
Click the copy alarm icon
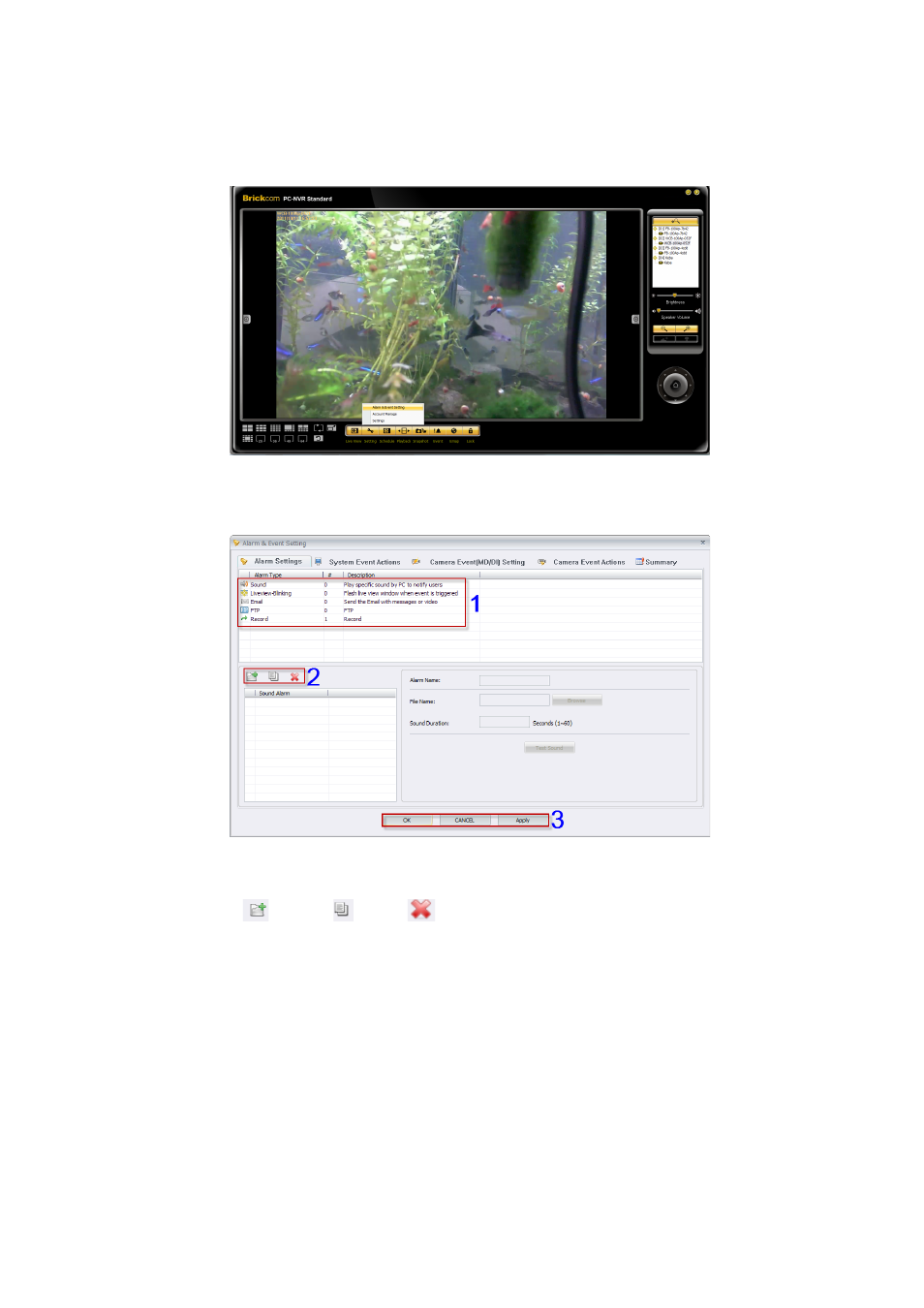[273, 676]
